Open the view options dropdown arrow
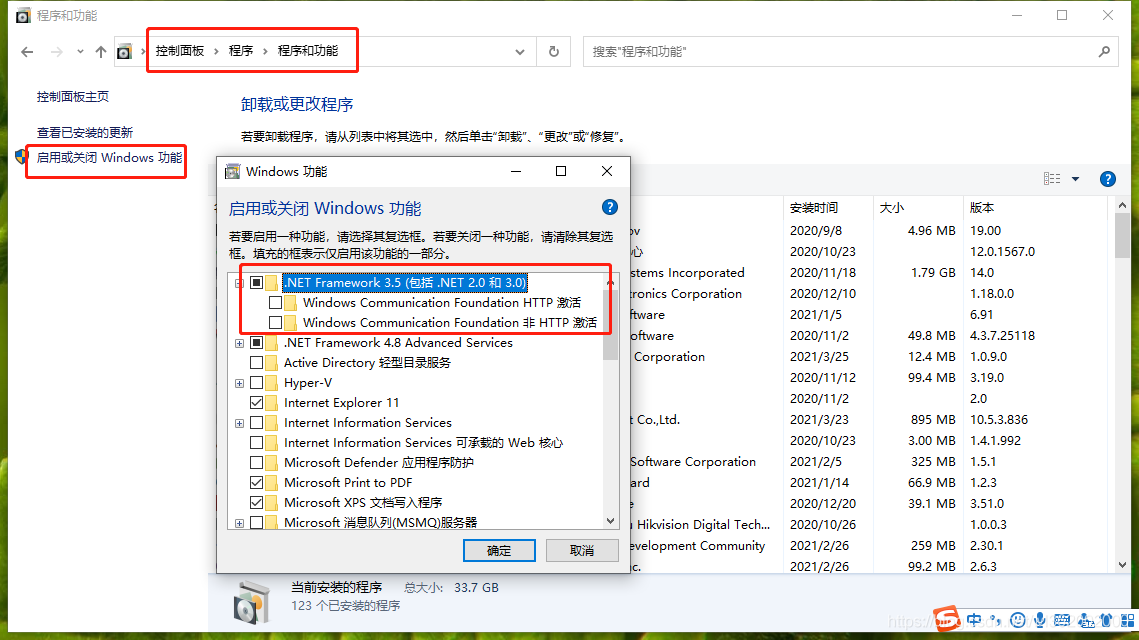 pyautogui.click(x=1076, y=179)
